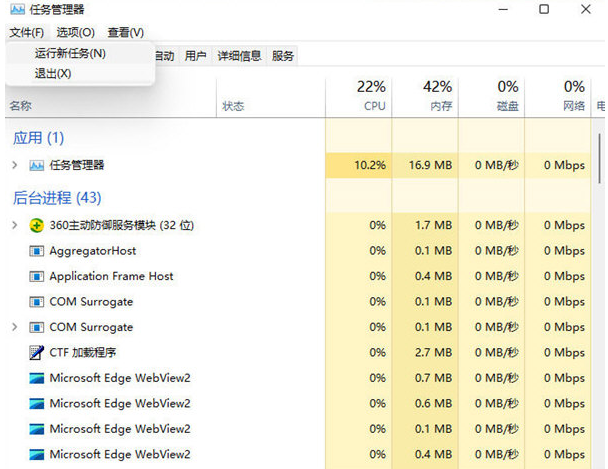Sort processes by the 磁盘 column

pyautogui.click(x=491, y=98)
